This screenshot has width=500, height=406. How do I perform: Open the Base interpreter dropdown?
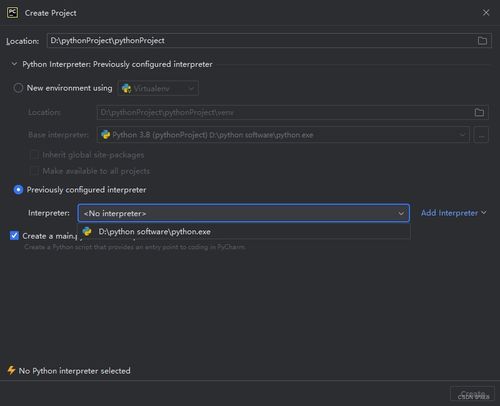283,135
